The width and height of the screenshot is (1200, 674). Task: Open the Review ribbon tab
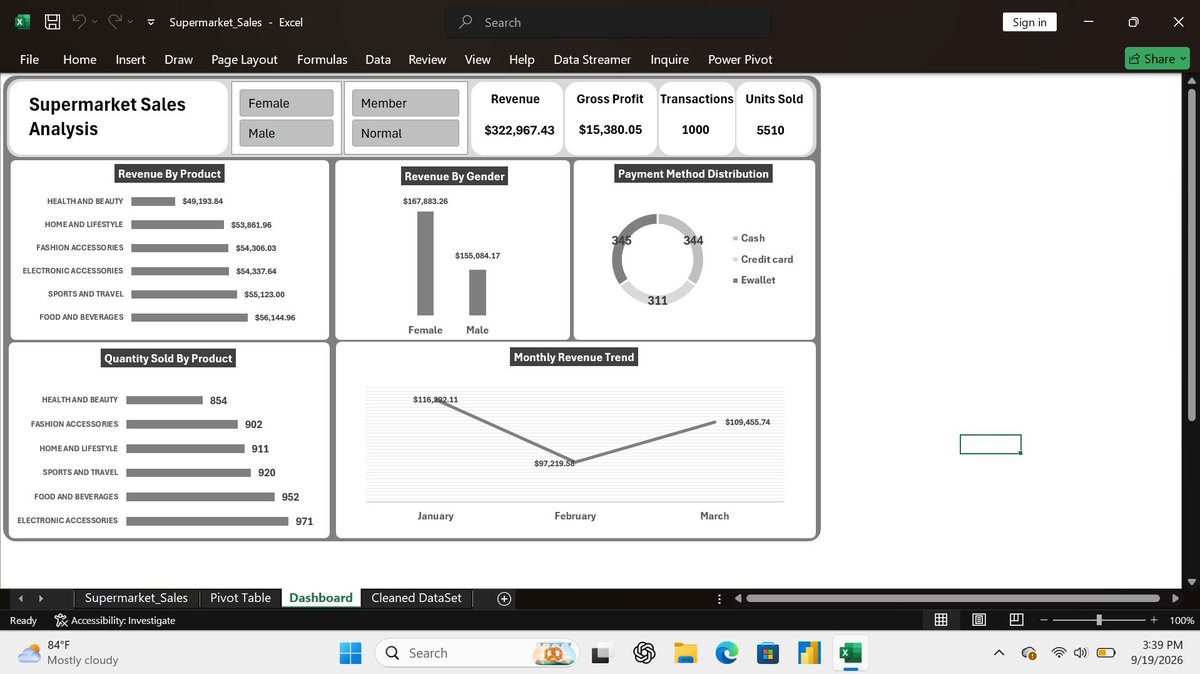[427, 59]
